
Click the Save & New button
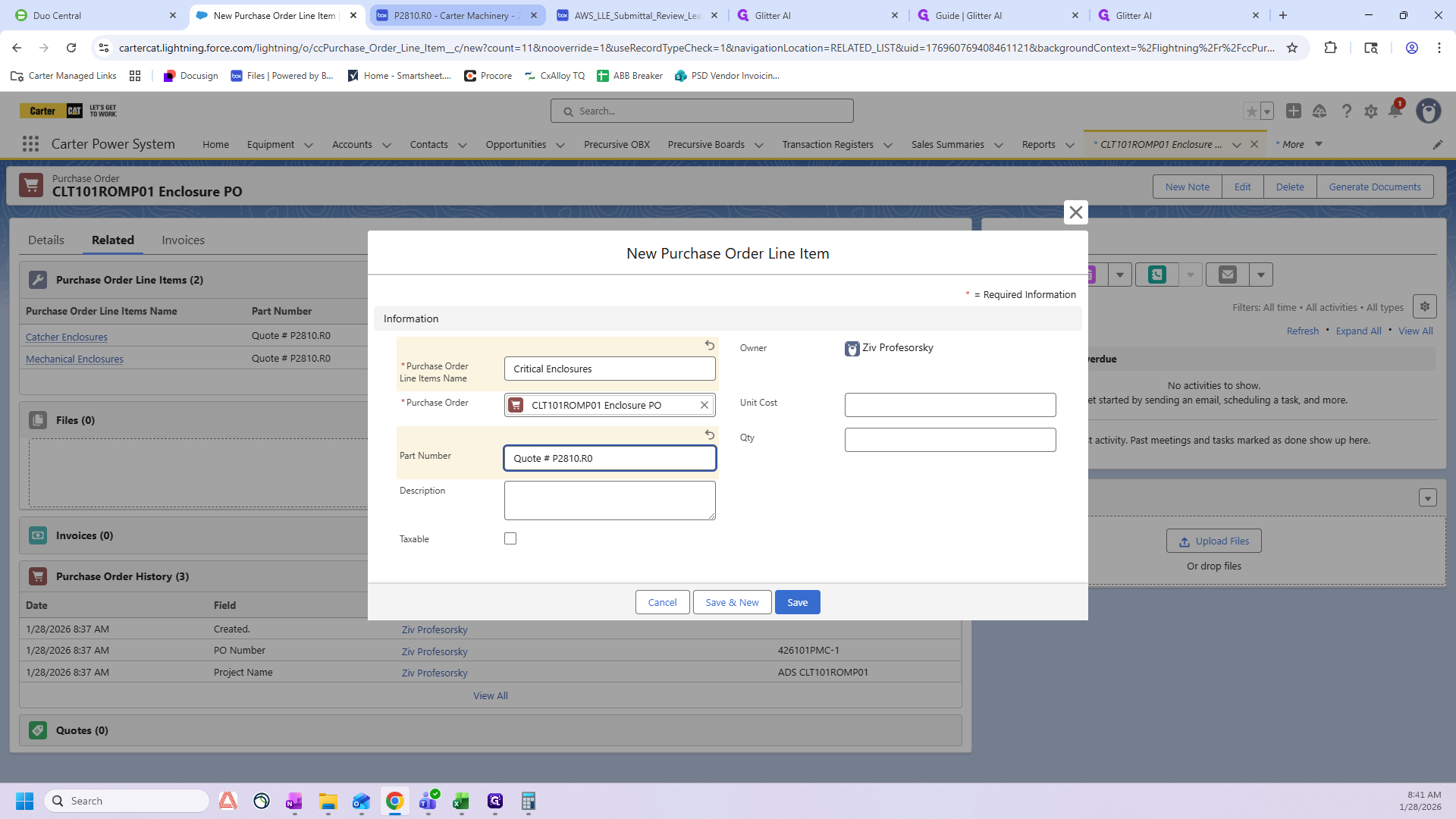click(732, 602)
